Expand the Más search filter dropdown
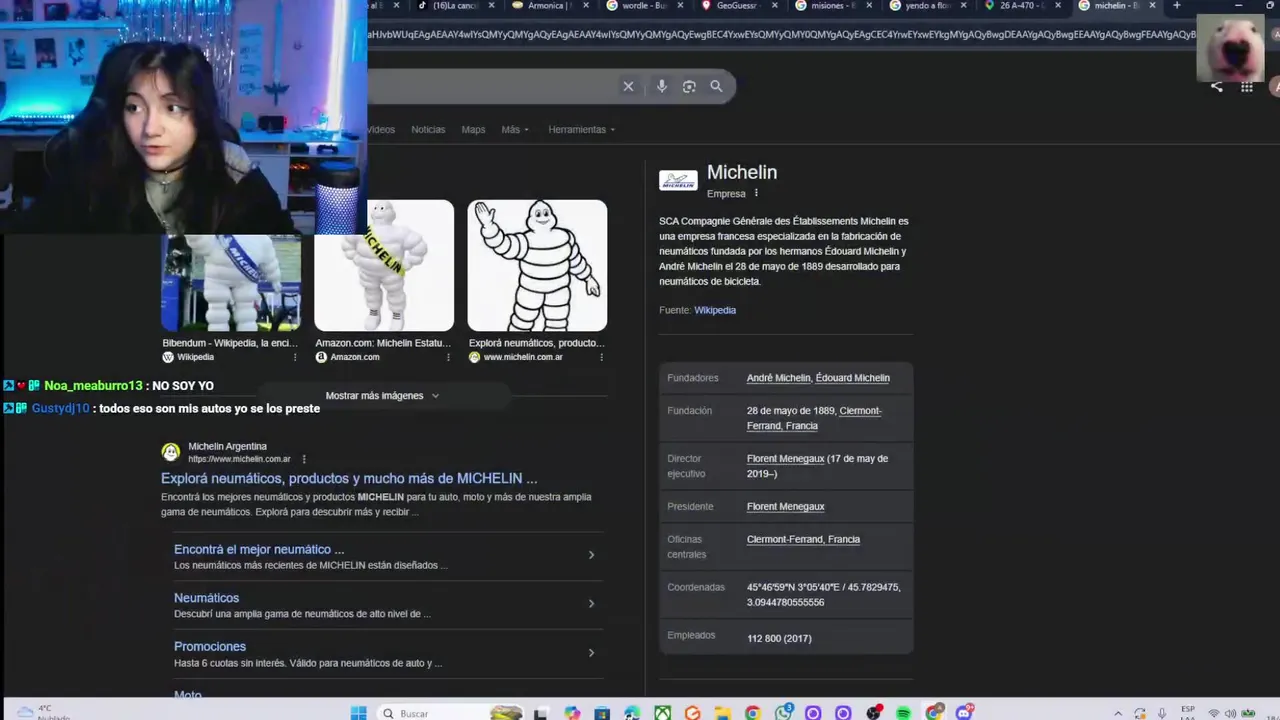This screenshot has height=720, width=1280. pos(515,129)
